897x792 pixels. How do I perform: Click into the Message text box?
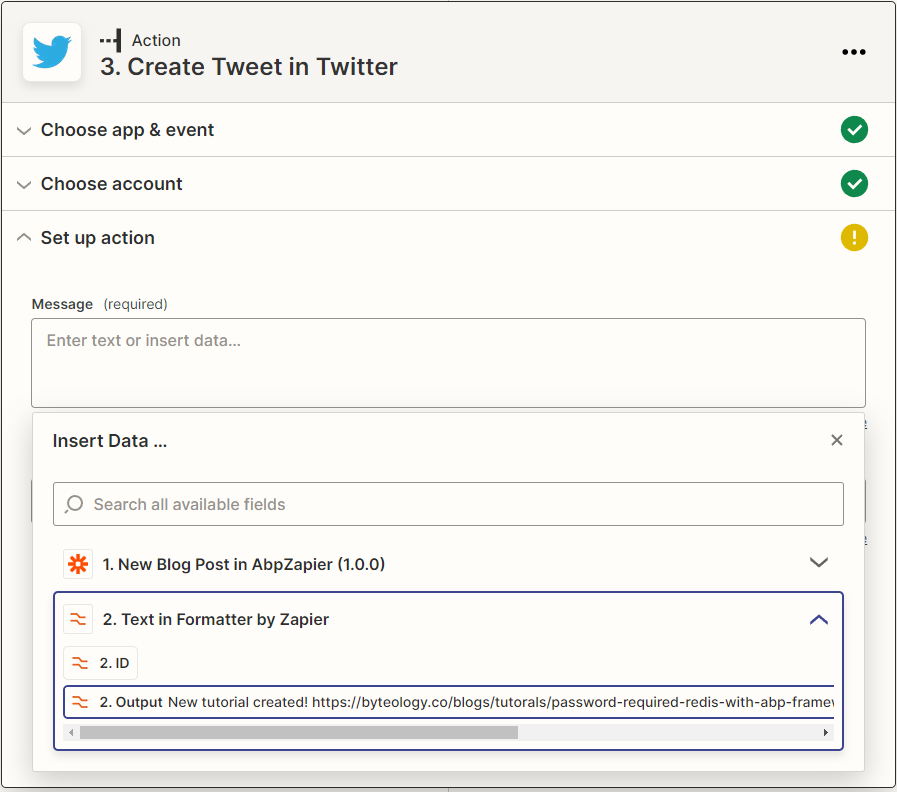click(x=448, y=363)
